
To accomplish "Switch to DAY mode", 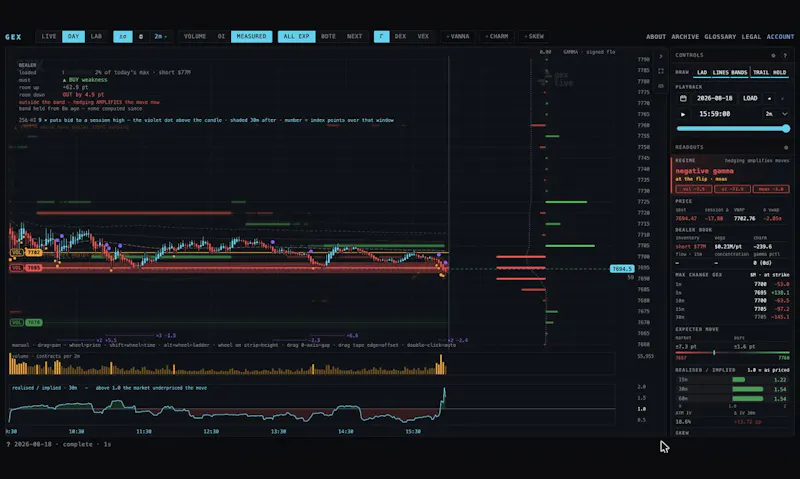I will [73, 36].
